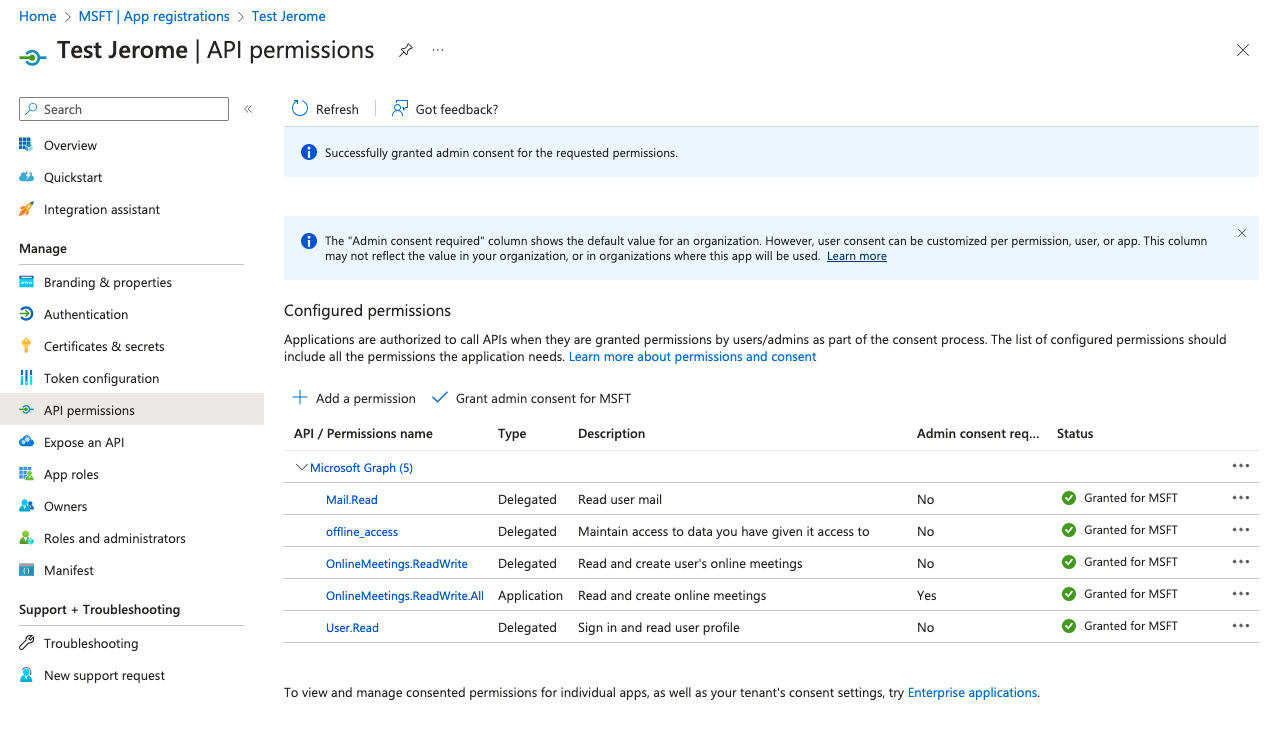Screen dimensions: 1273x738
Task: Click Add a permission button
Action: [x=354, y=398]
